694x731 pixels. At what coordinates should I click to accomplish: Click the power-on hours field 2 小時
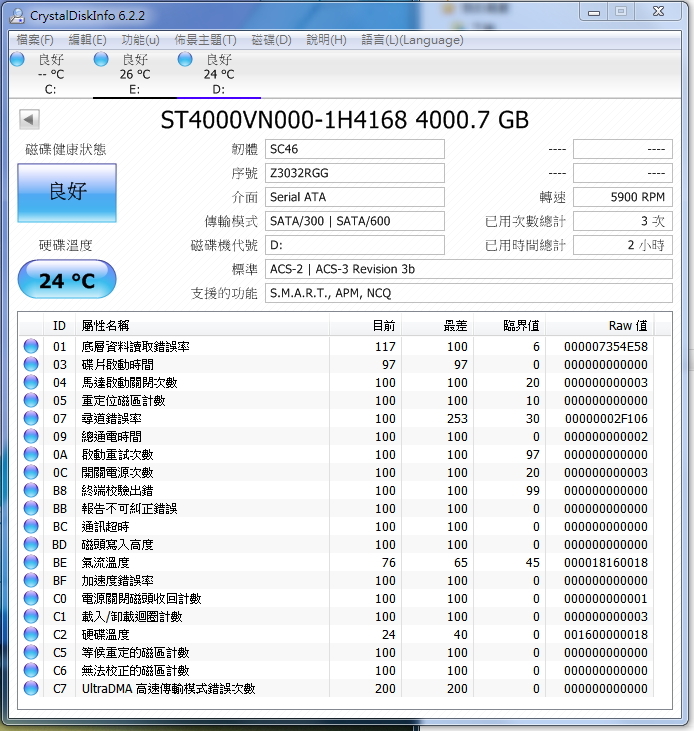[x=623, y=245]
